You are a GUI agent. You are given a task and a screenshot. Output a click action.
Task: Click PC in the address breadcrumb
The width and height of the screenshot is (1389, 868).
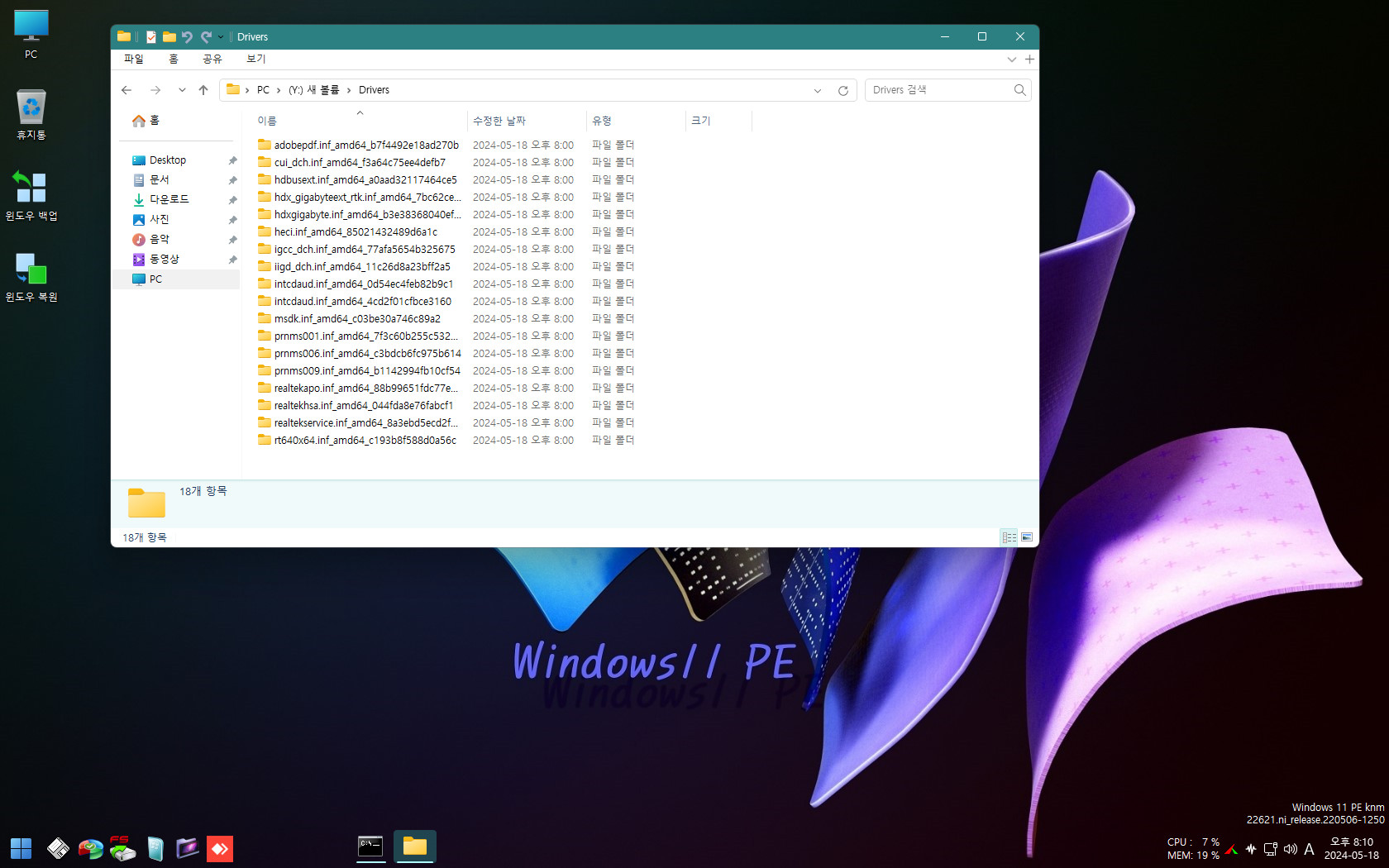click(263, 90)
